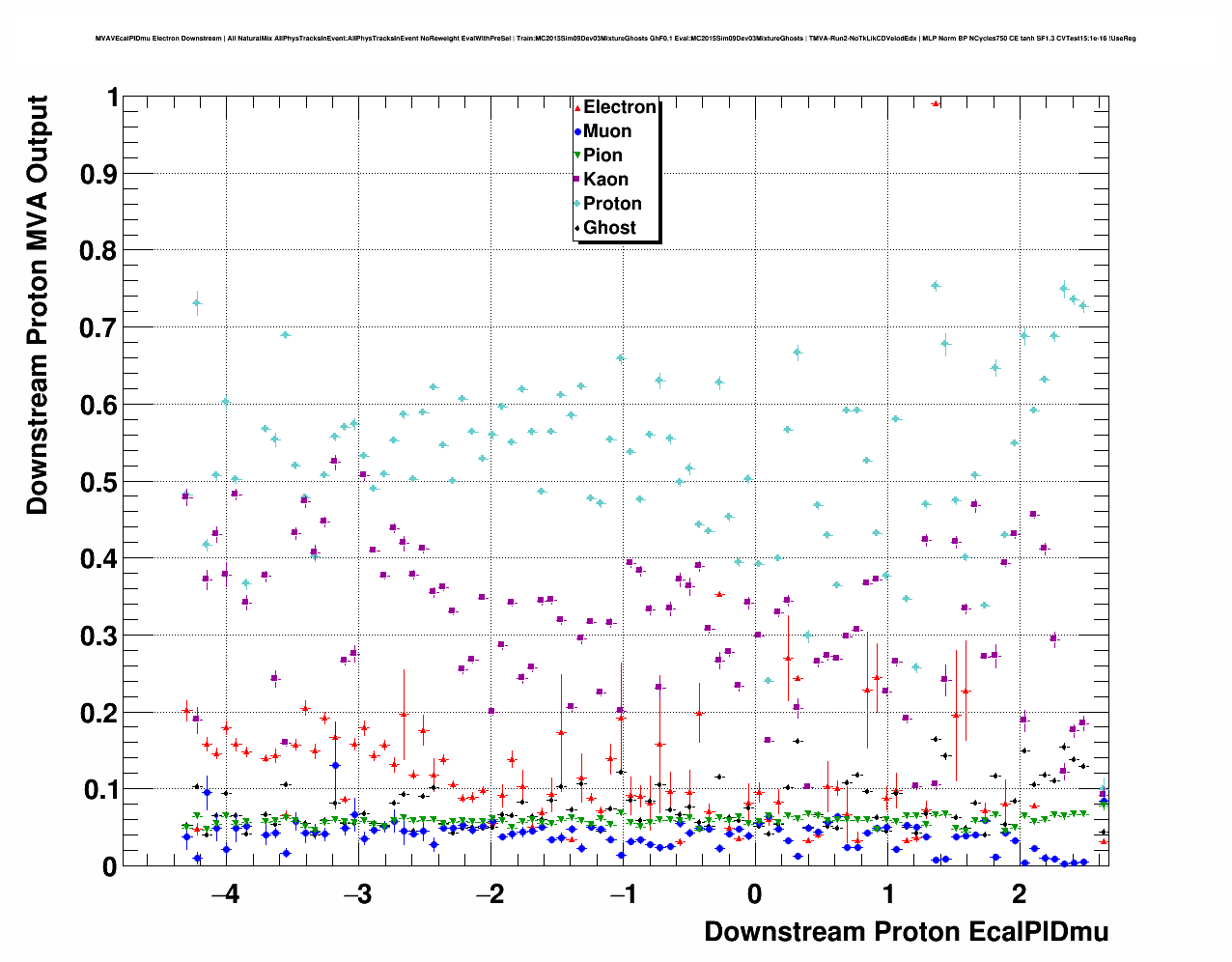This screenshot has height=962, width=1232.
Task: Select the Downstream Proton EcalPIDmu x-axis title
Action: [x=906, y=932]
